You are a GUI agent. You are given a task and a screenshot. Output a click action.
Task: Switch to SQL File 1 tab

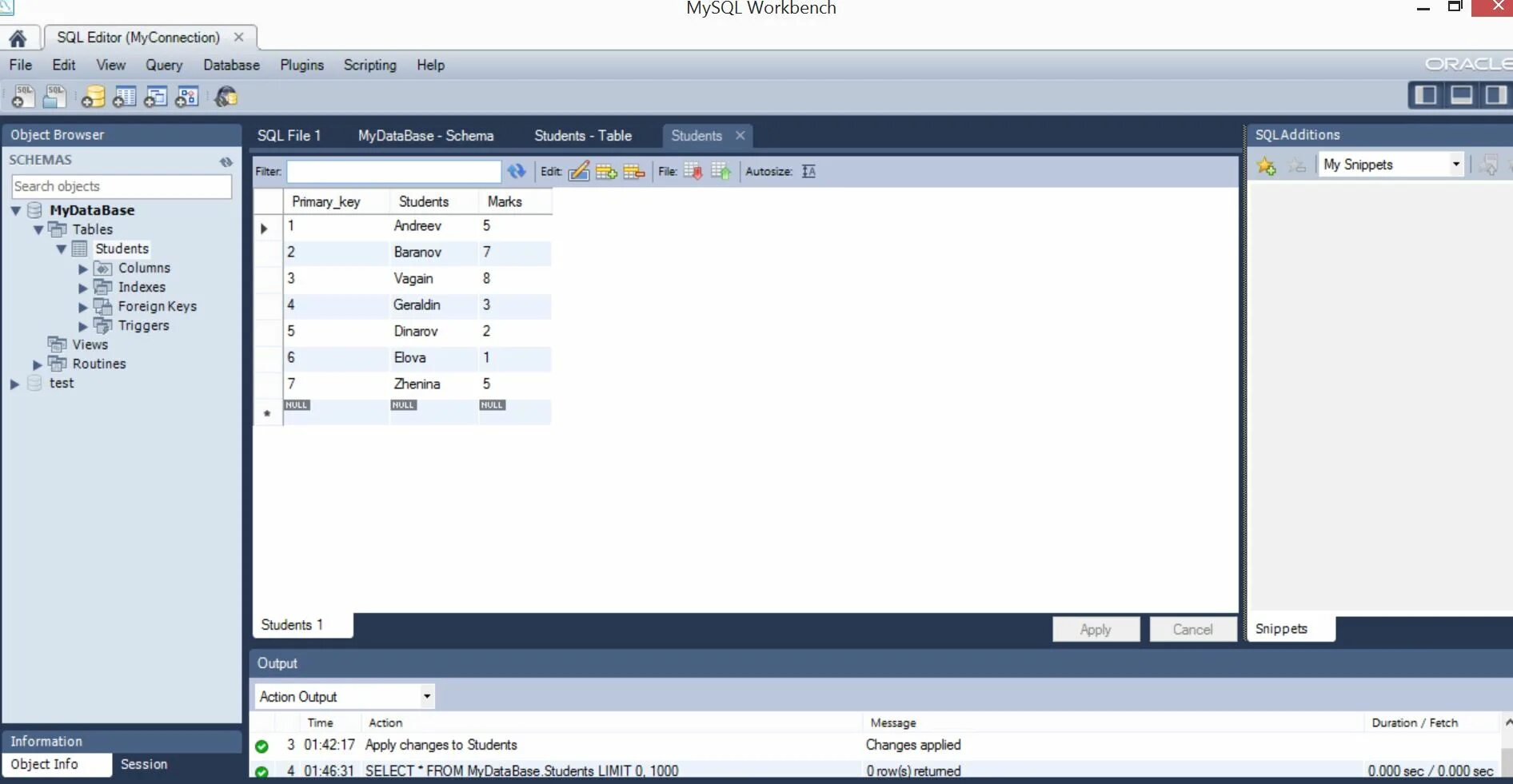(x=289, y=136)
